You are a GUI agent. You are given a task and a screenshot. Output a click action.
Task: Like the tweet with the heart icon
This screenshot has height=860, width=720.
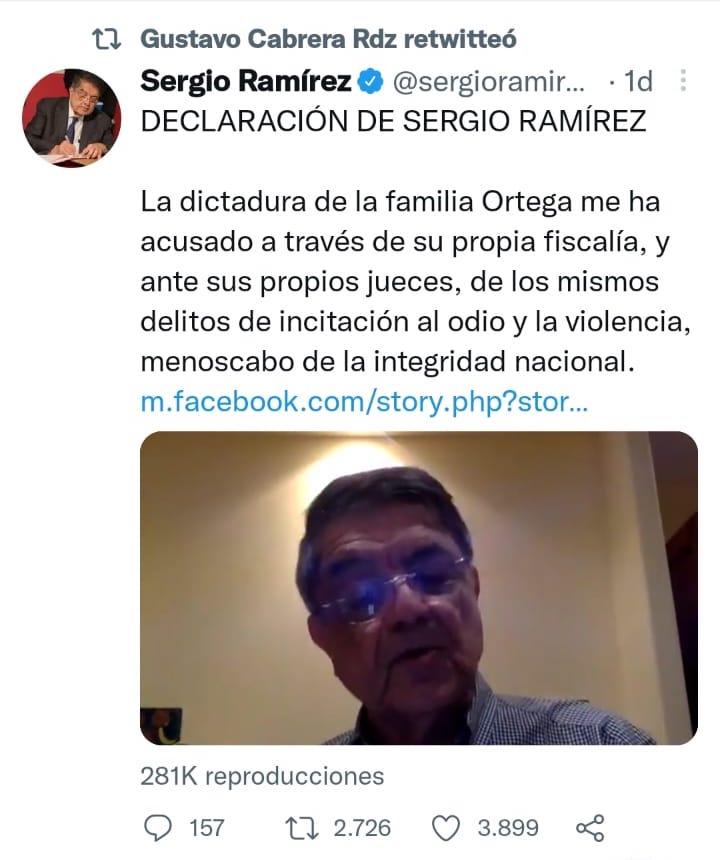[x=446, y=828]
